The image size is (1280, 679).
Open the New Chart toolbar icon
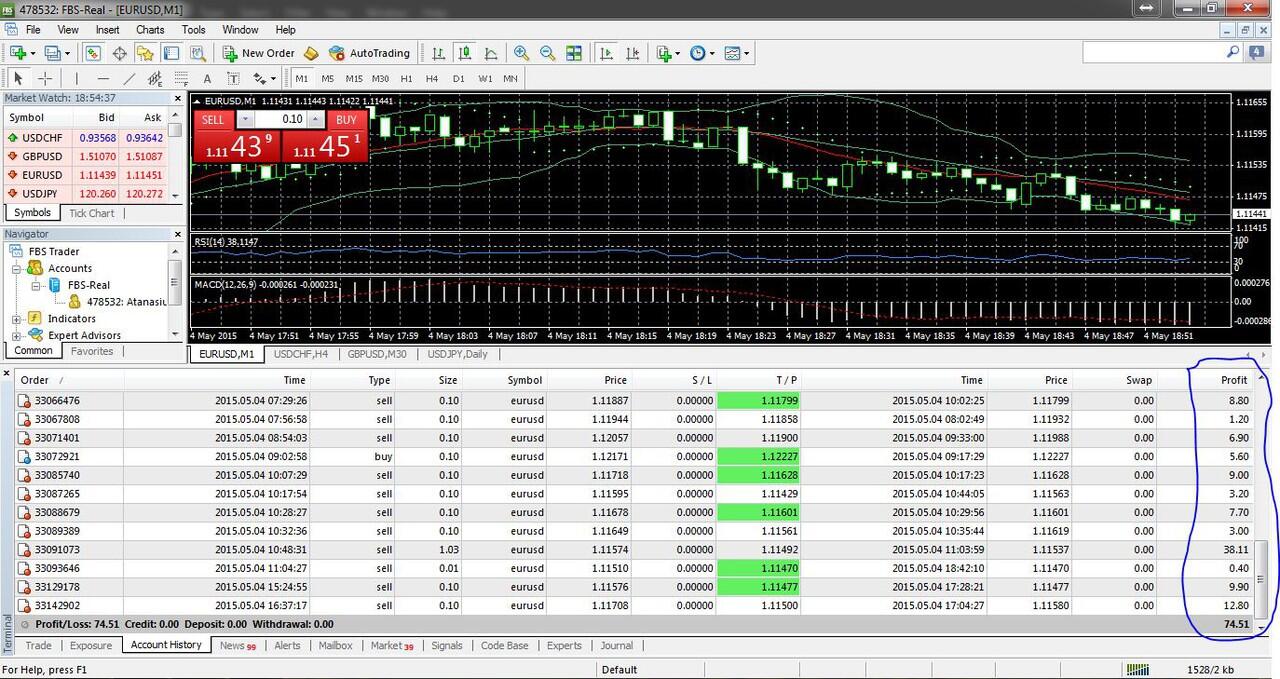click(19, 53)
